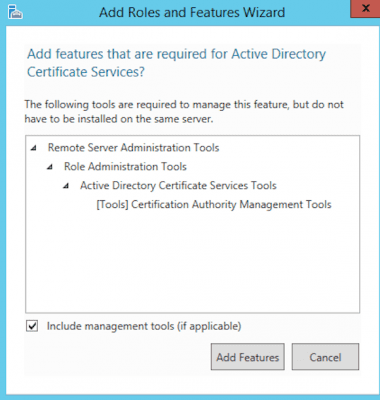Image resolution: width=380 pixels, height=400 pixels.
Task: Collapse the Remote Server Administration Tools node
Action: coord(33,148)
